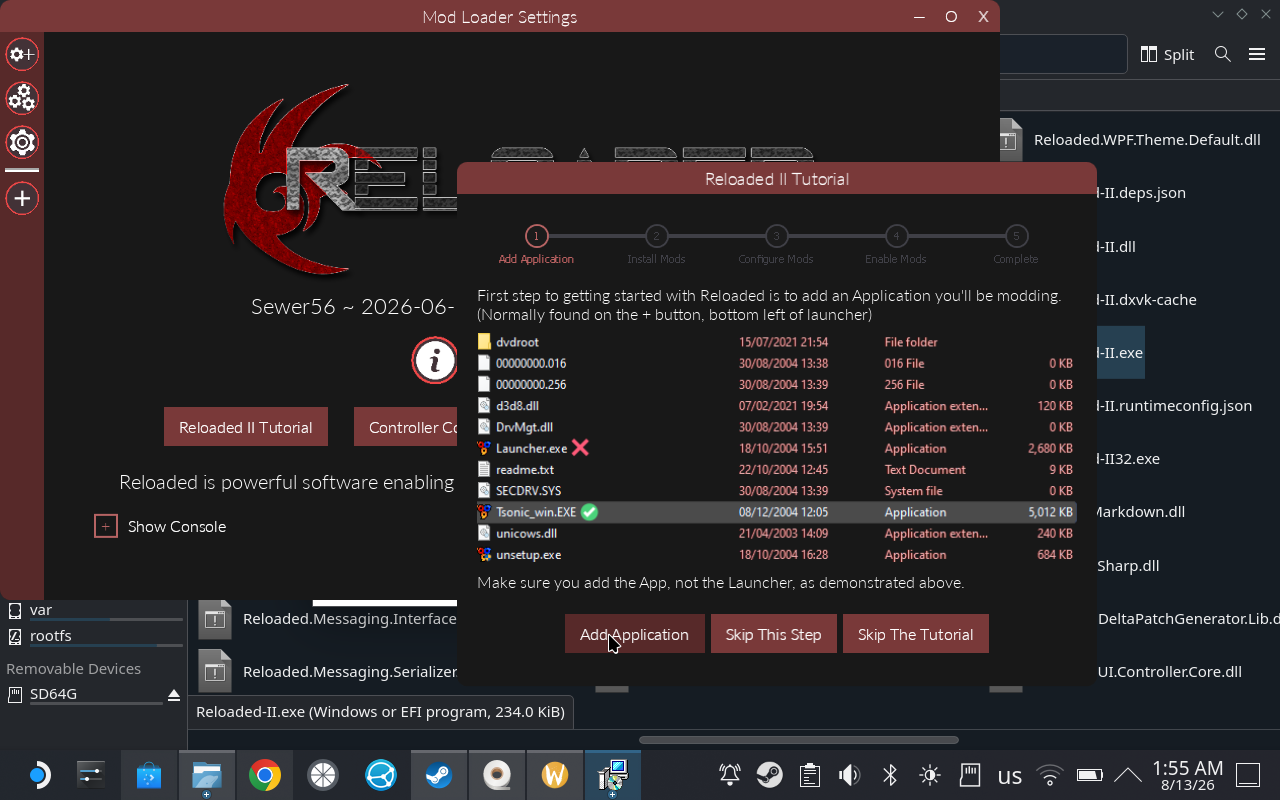1280x800 pixels.
Task: Click the Dolphin location bar field
Action: click(x=1063, y=54)
